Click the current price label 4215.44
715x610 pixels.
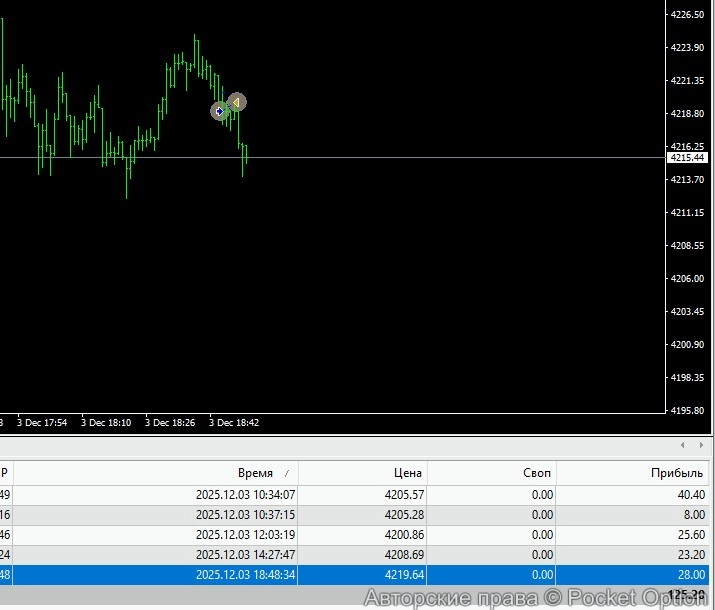point(688,158)
